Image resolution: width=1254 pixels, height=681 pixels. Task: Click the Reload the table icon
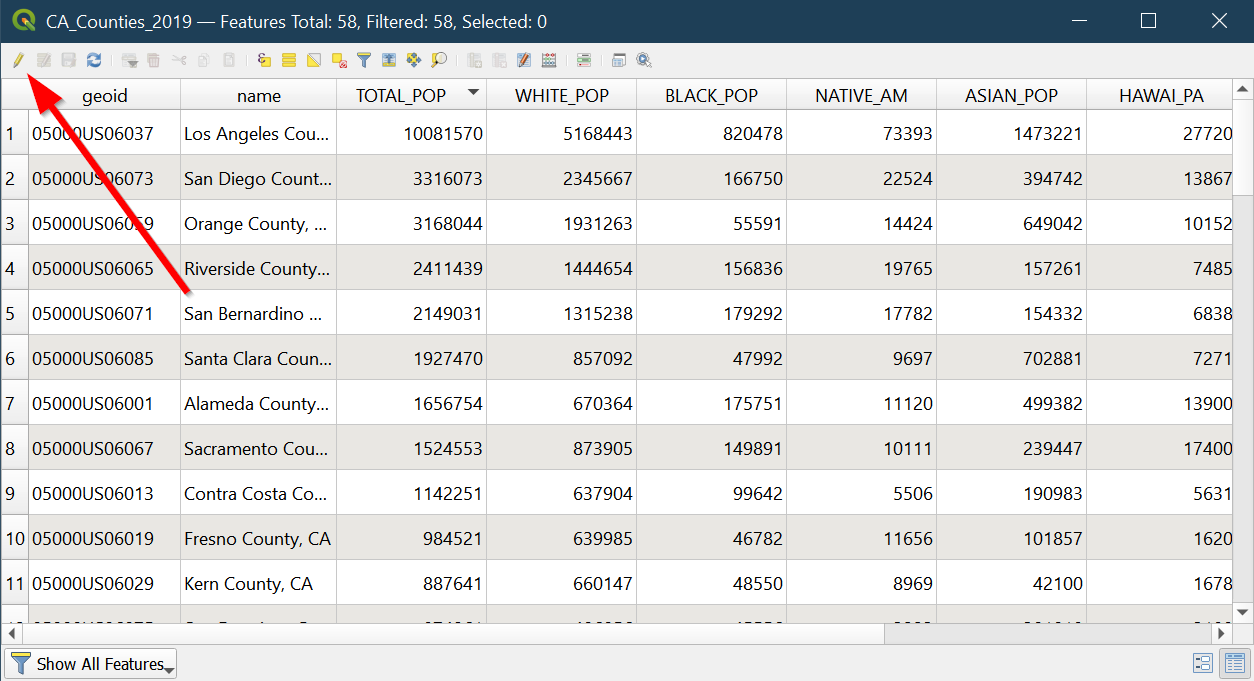pyautogui.click(x=94, y=60)
